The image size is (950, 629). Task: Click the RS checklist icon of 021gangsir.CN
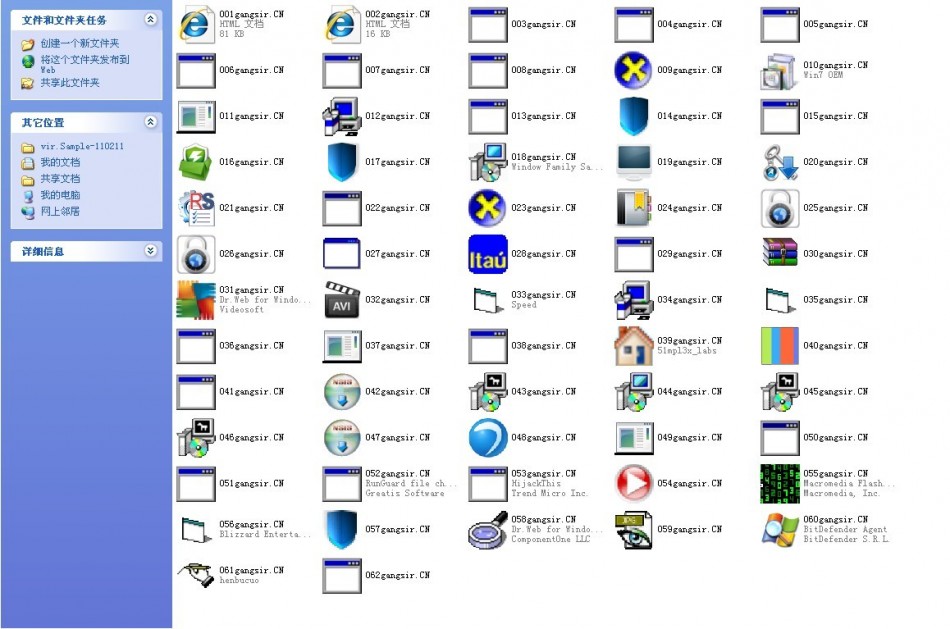coord(196,208)
